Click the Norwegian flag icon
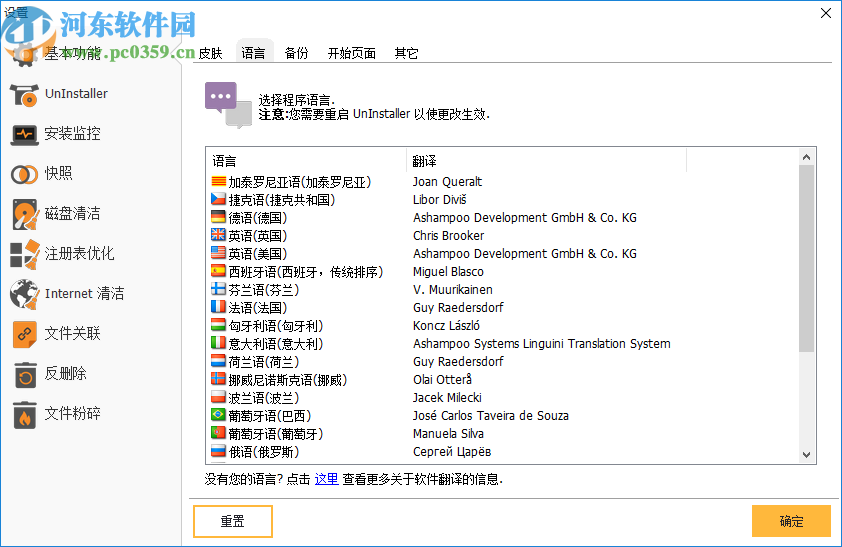This screenshot has width=842, height=547. click(x=218, y=380)
